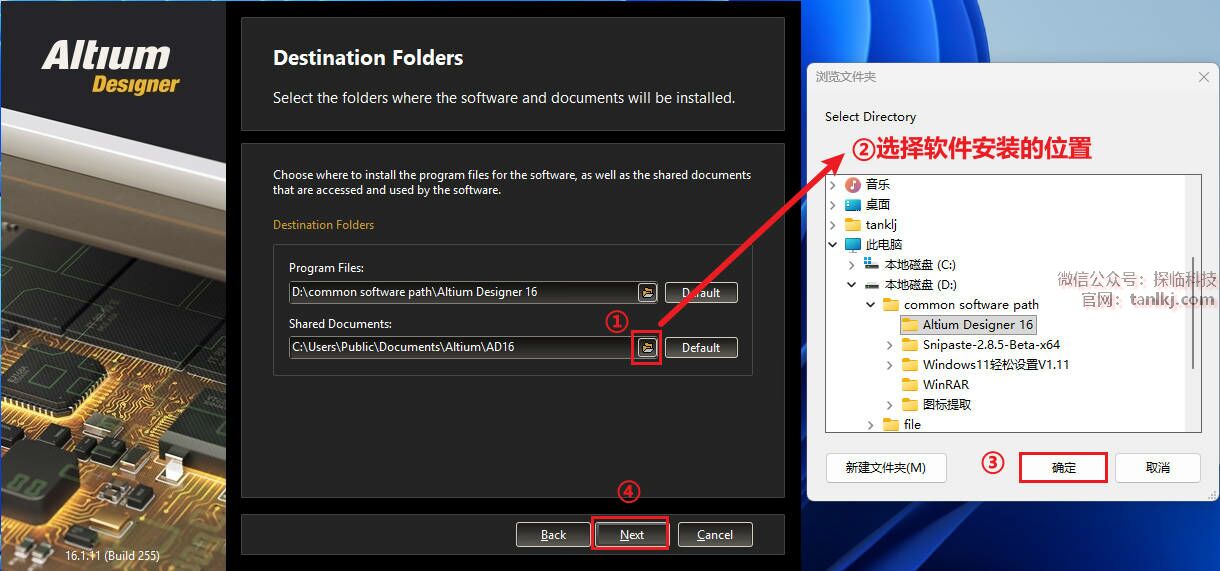This screenshot has height=571, width=1220.
Task: Create a new folder with 新建文件夹(M)
Action: click(x=886, y=468)
